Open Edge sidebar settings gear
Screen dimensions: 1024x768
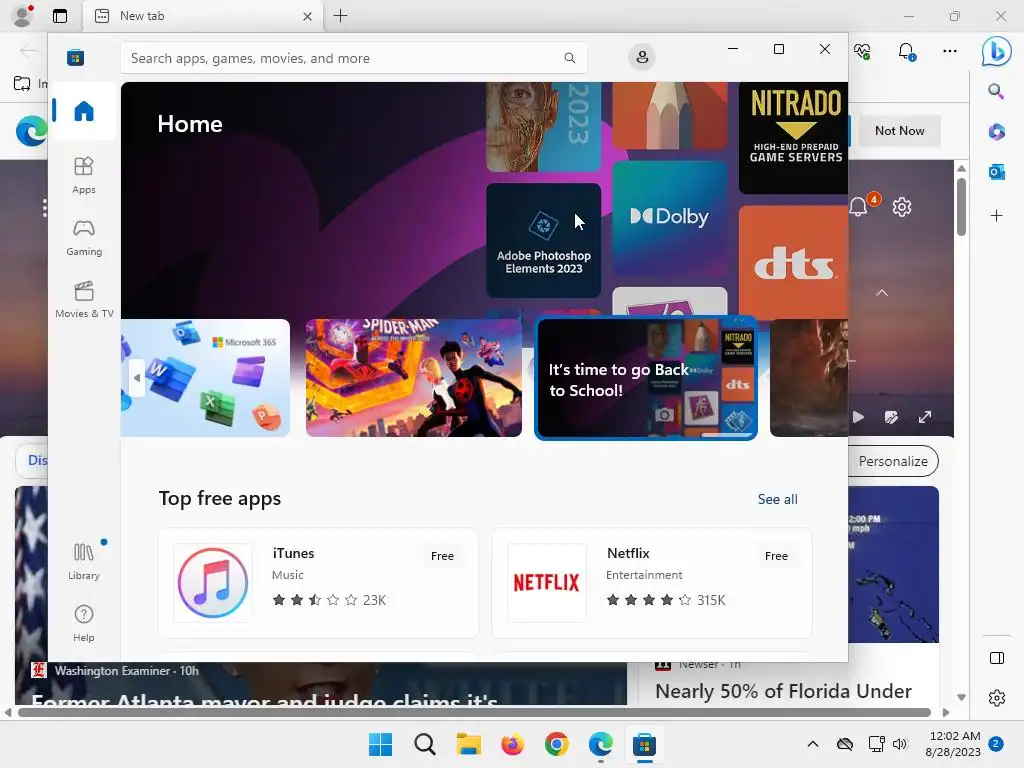[x=997, y=698]
